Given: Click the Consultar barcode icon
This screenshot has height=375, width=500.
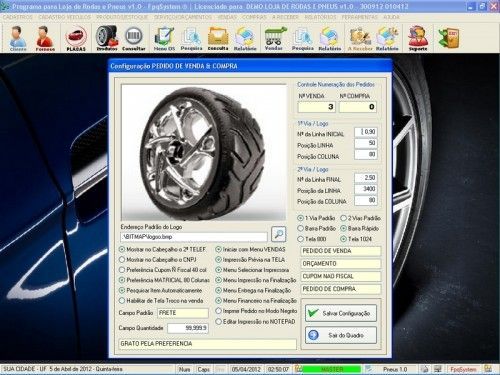Looking at the screenshot, I should 134,38.
